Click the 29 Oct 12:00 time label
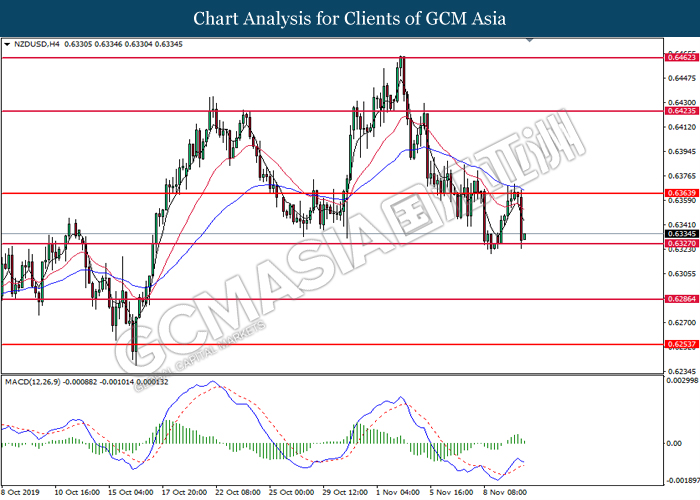This screenshot has width=700, height=500. (x=345, y=492)
